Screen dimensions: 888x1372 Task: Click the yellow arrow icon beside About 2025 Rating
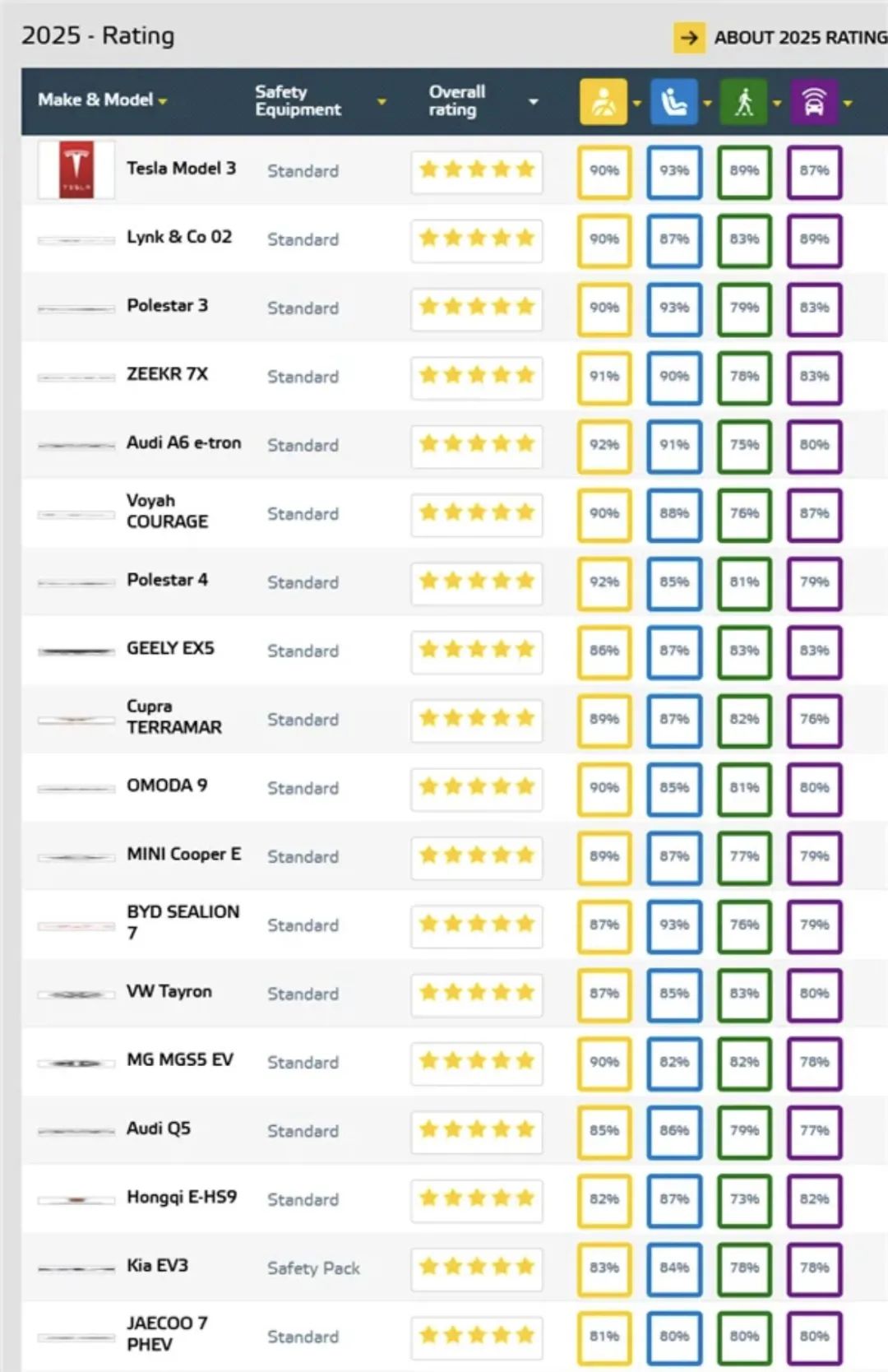(689, 37)
